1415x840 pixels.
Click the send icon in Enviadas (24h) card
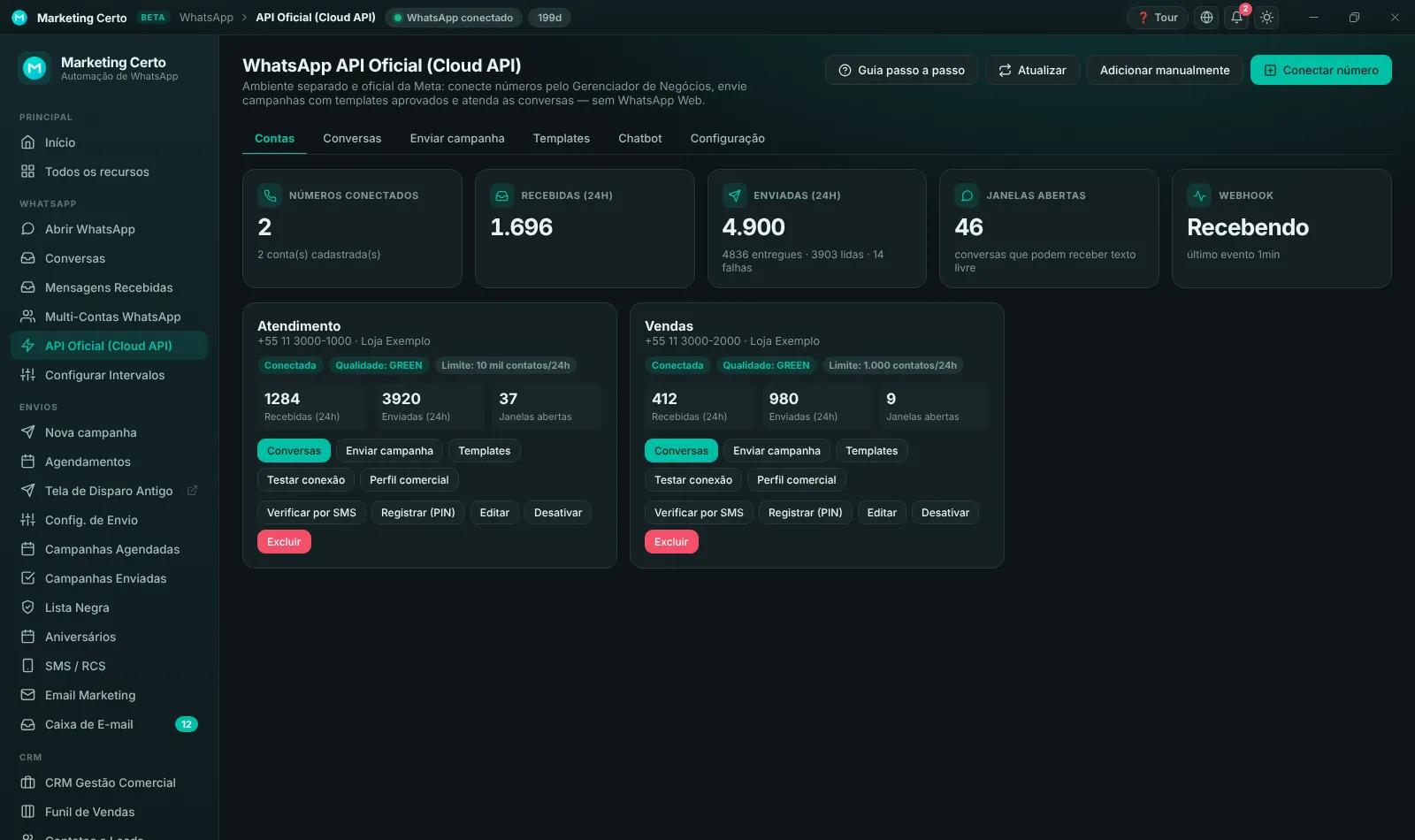(x=735, y=195)
